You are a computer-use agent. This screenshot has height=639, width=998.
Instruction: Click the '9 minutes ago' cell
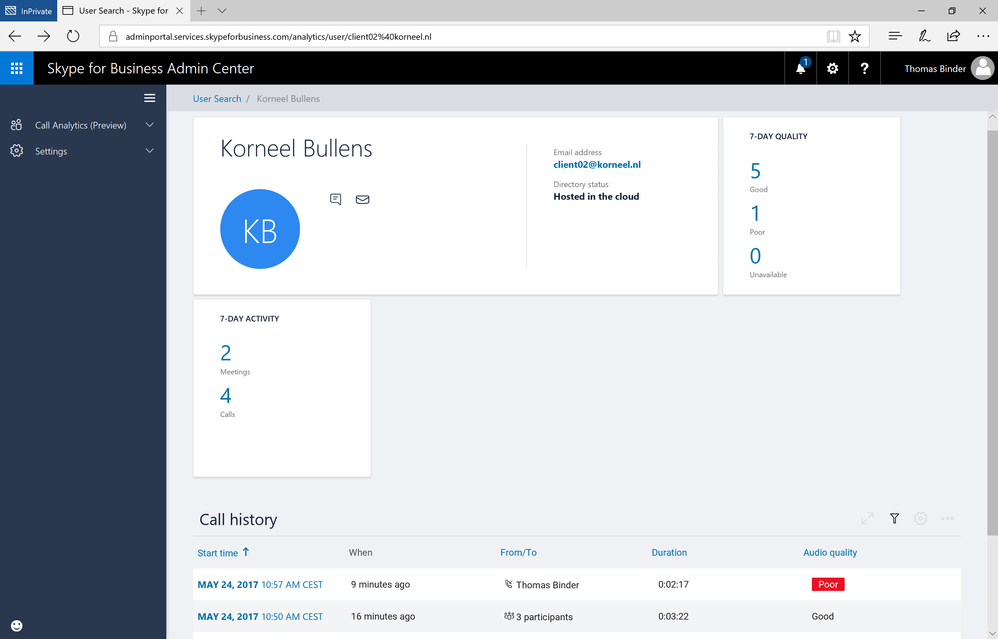[380, 584]
